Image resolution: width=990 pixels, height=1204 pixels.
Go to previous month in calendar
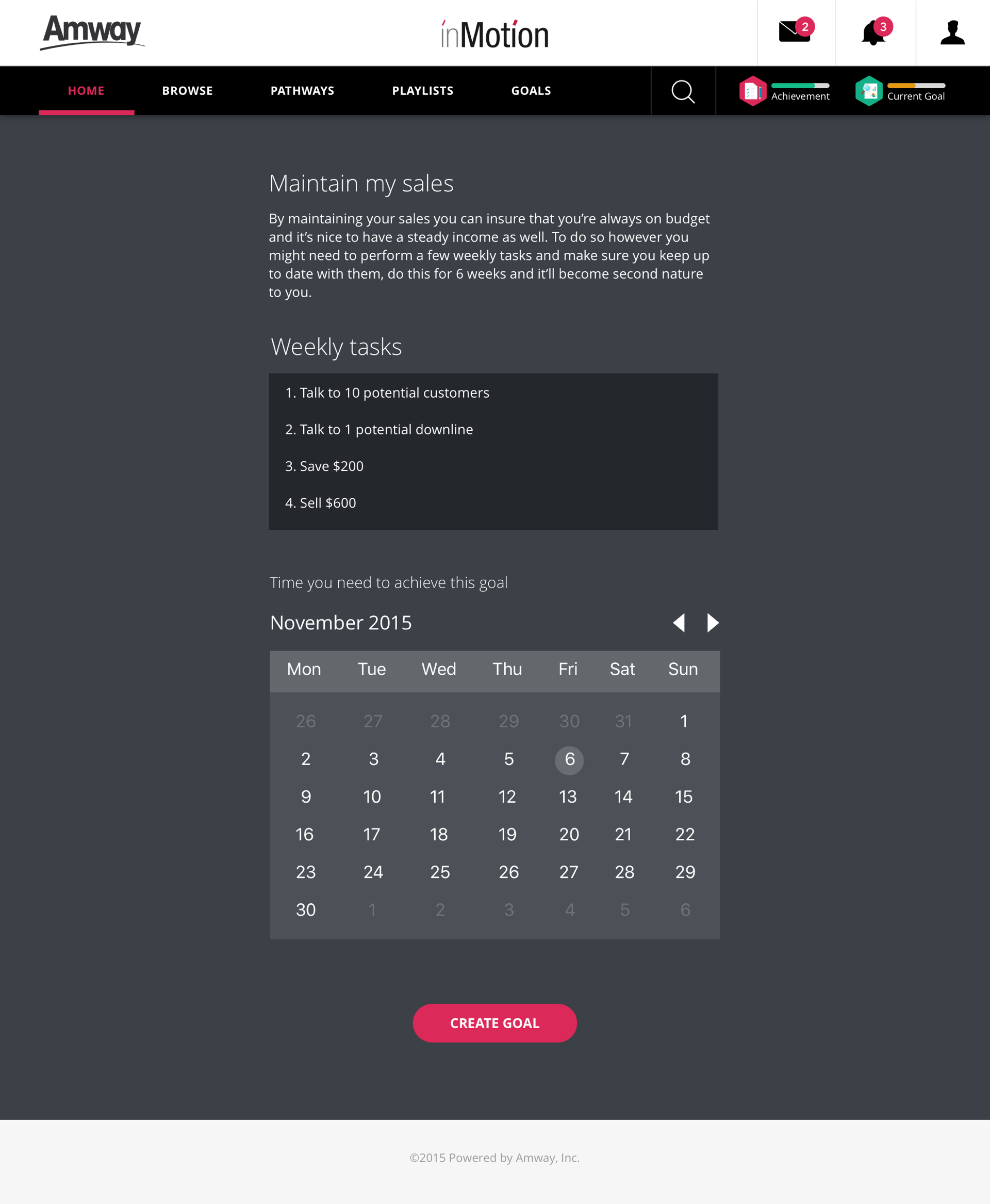click(x=679, y=623)
